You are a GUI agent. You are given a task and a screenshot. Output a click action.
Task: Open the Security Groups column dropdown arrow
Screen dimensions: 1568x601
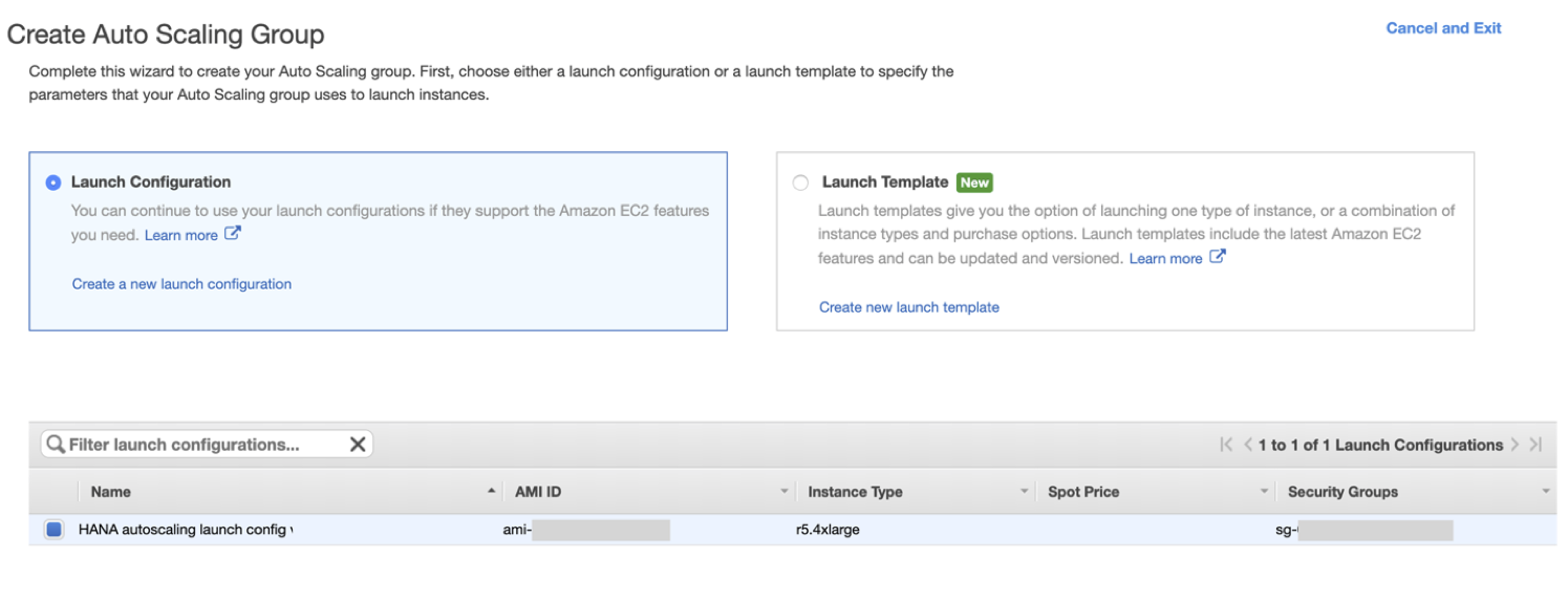coord(1545,491)
